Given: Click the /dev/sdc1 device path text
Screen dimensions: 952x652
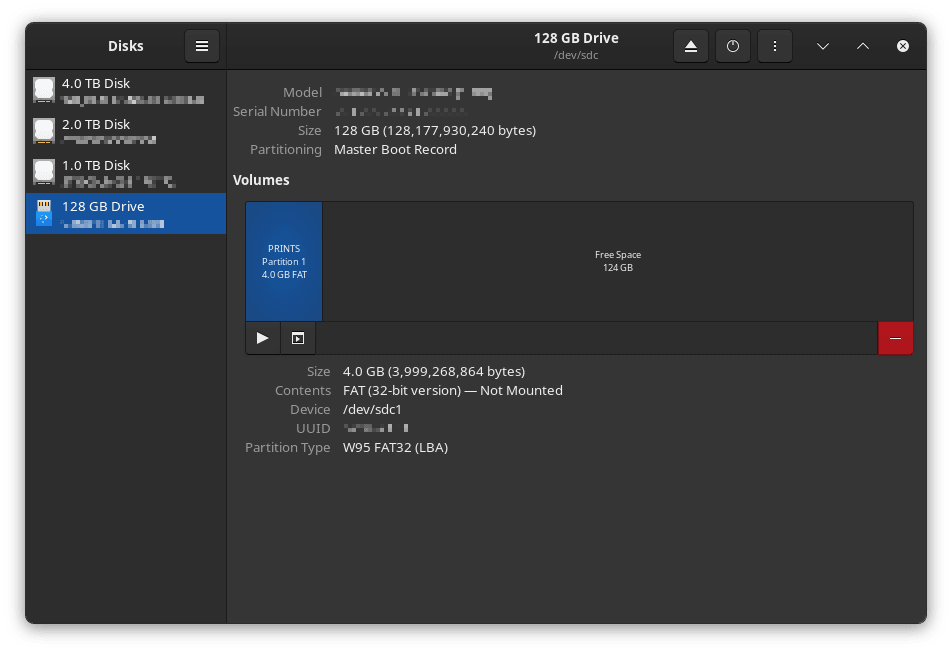Looking at the screenshot, I should point(372,409).
